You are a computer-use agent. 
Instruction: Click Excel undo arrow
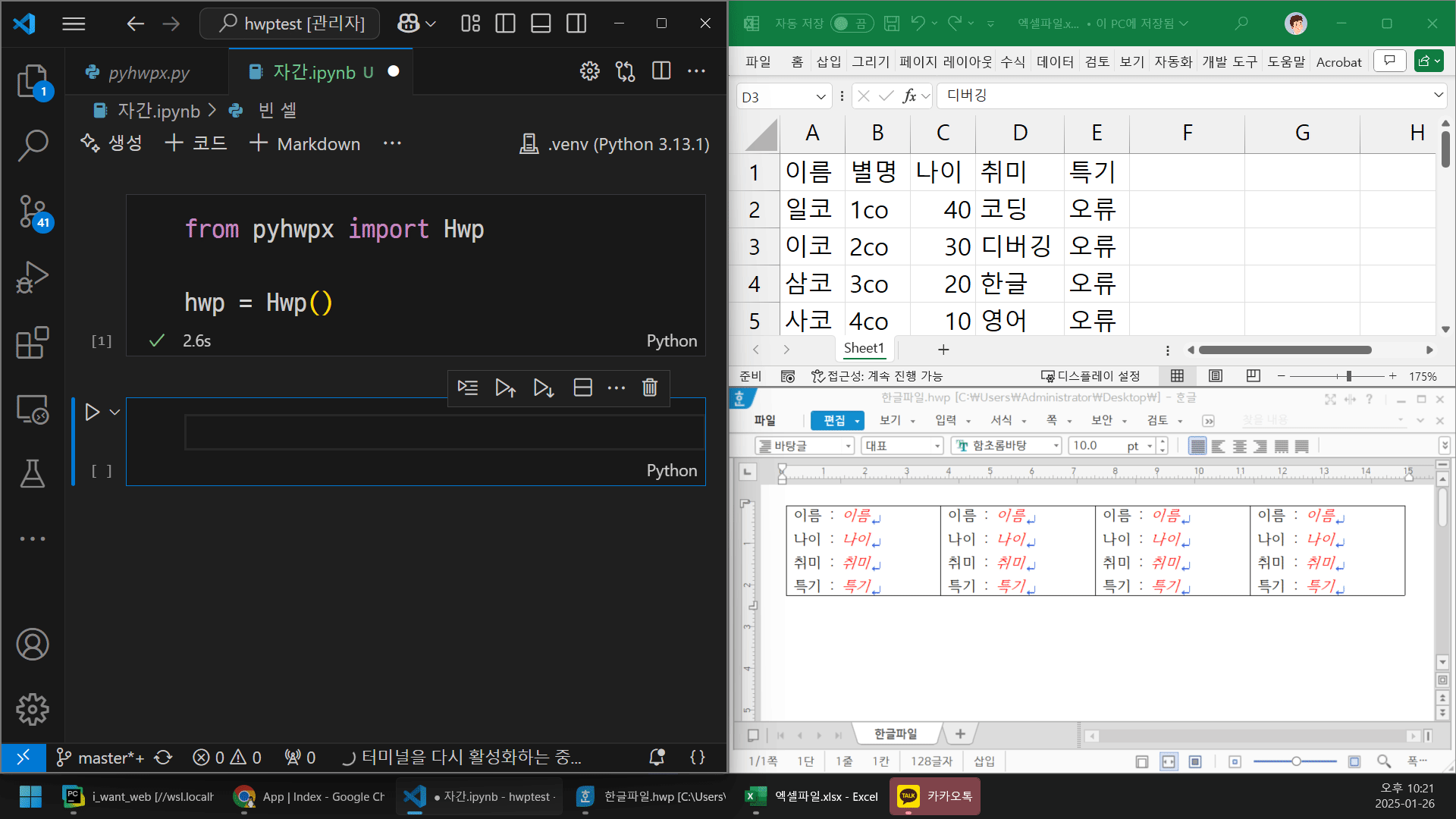point(918,24)
